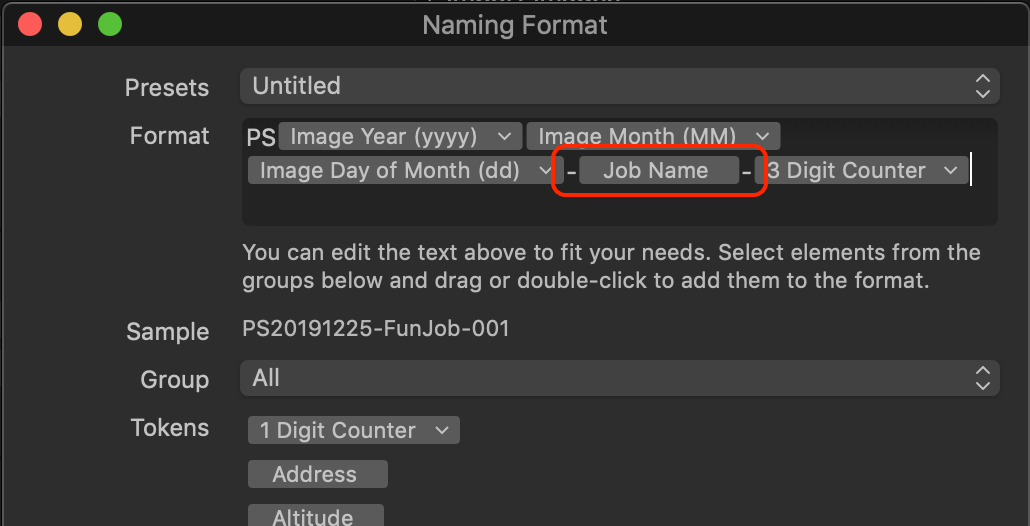Select the Image Year (yyyy) token

tap(400, 137)
